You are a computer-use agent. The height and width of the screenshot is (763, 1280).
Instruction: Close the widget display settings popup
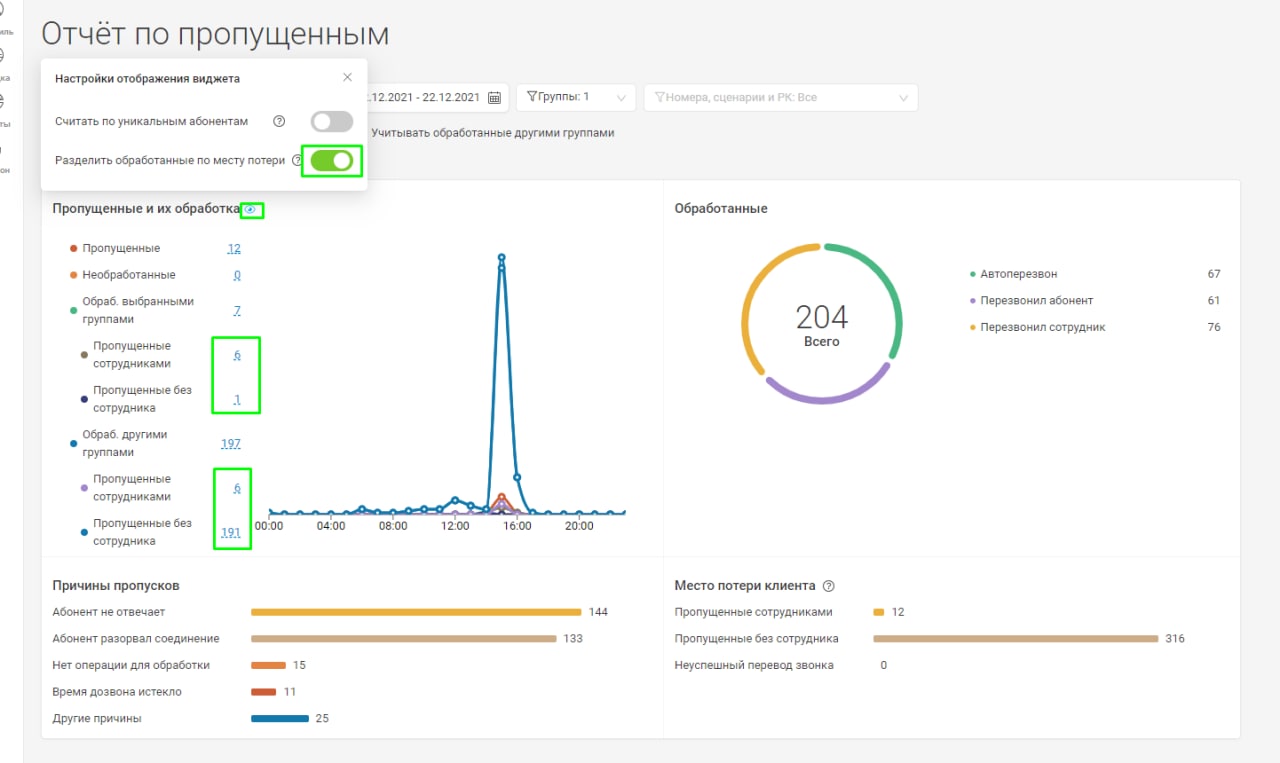(x=347, y=77)
